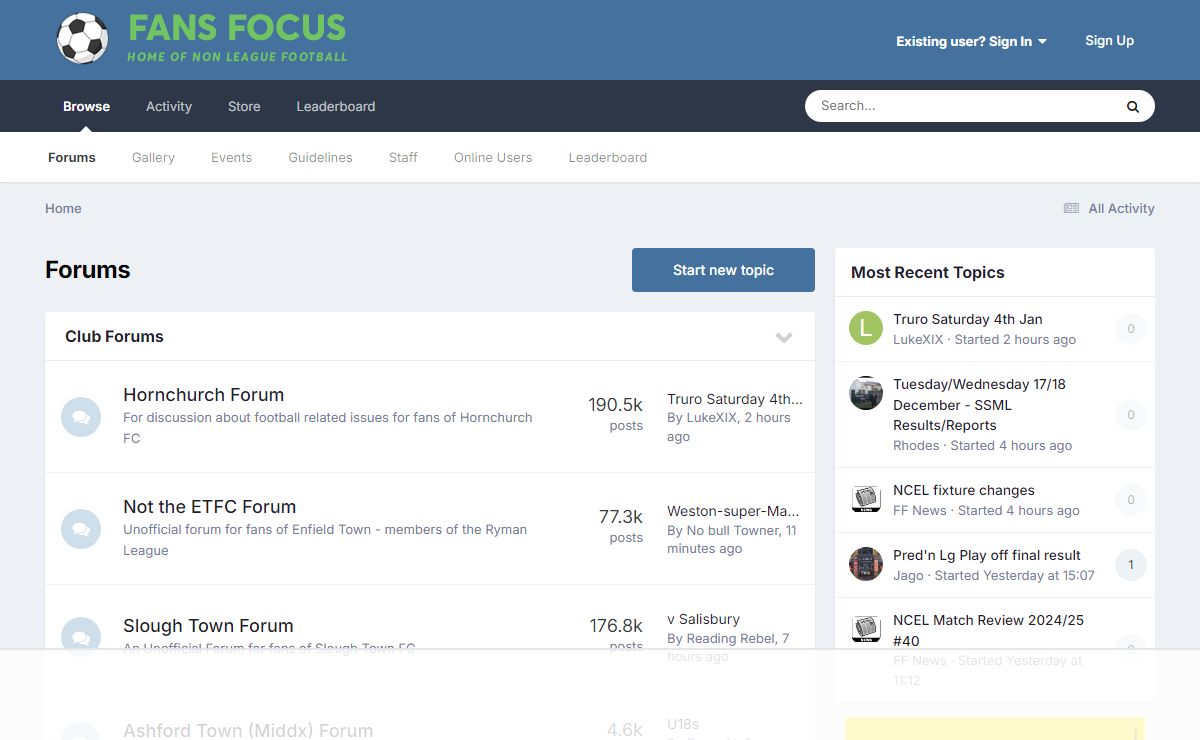Click the Most Recent Topics heading

pyautogui.click(x=928, y=272)
